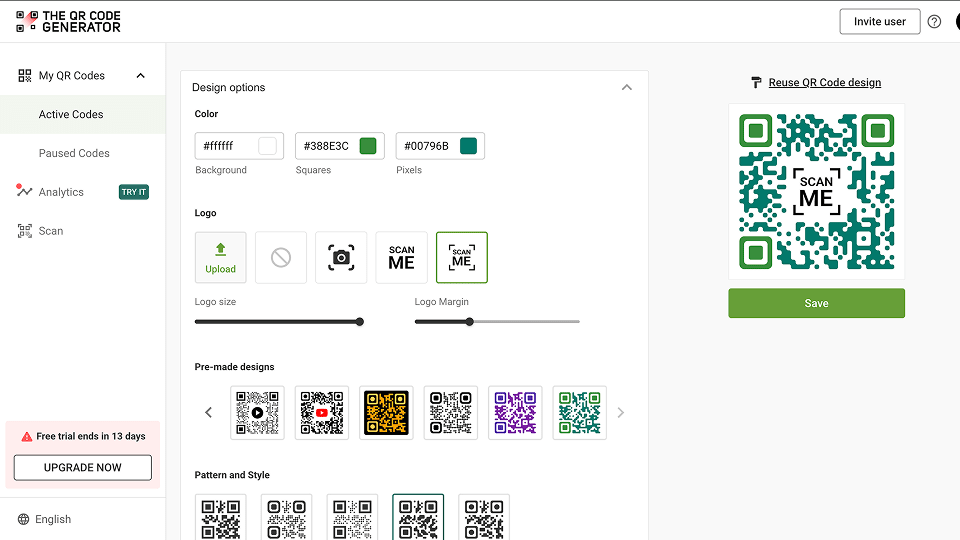Open the Paused Codes section
This screenshot has height=540, width=960.
(x=74, y=154)
